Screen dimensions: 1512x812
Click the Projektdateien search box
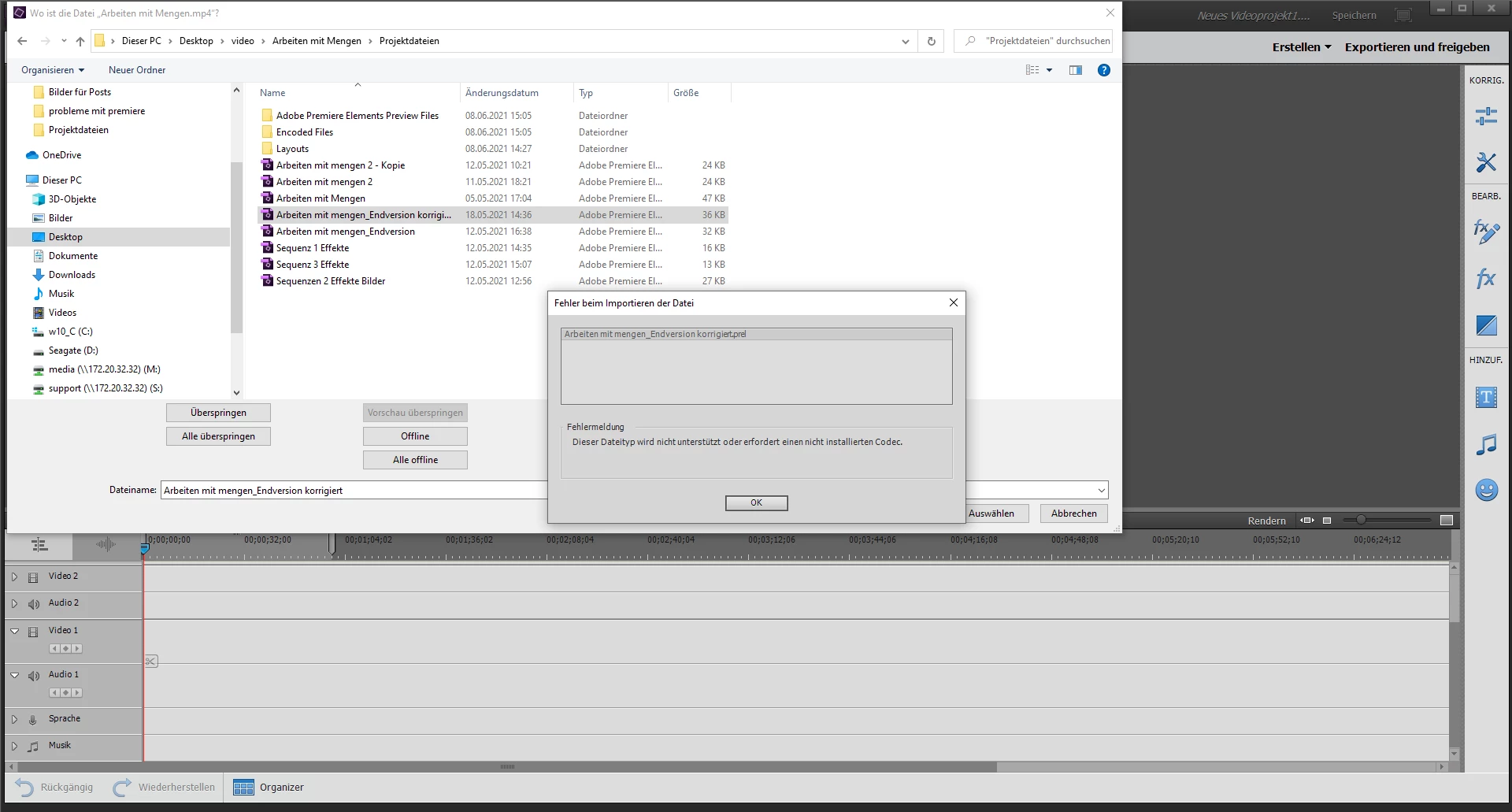tap(1033, 41)
